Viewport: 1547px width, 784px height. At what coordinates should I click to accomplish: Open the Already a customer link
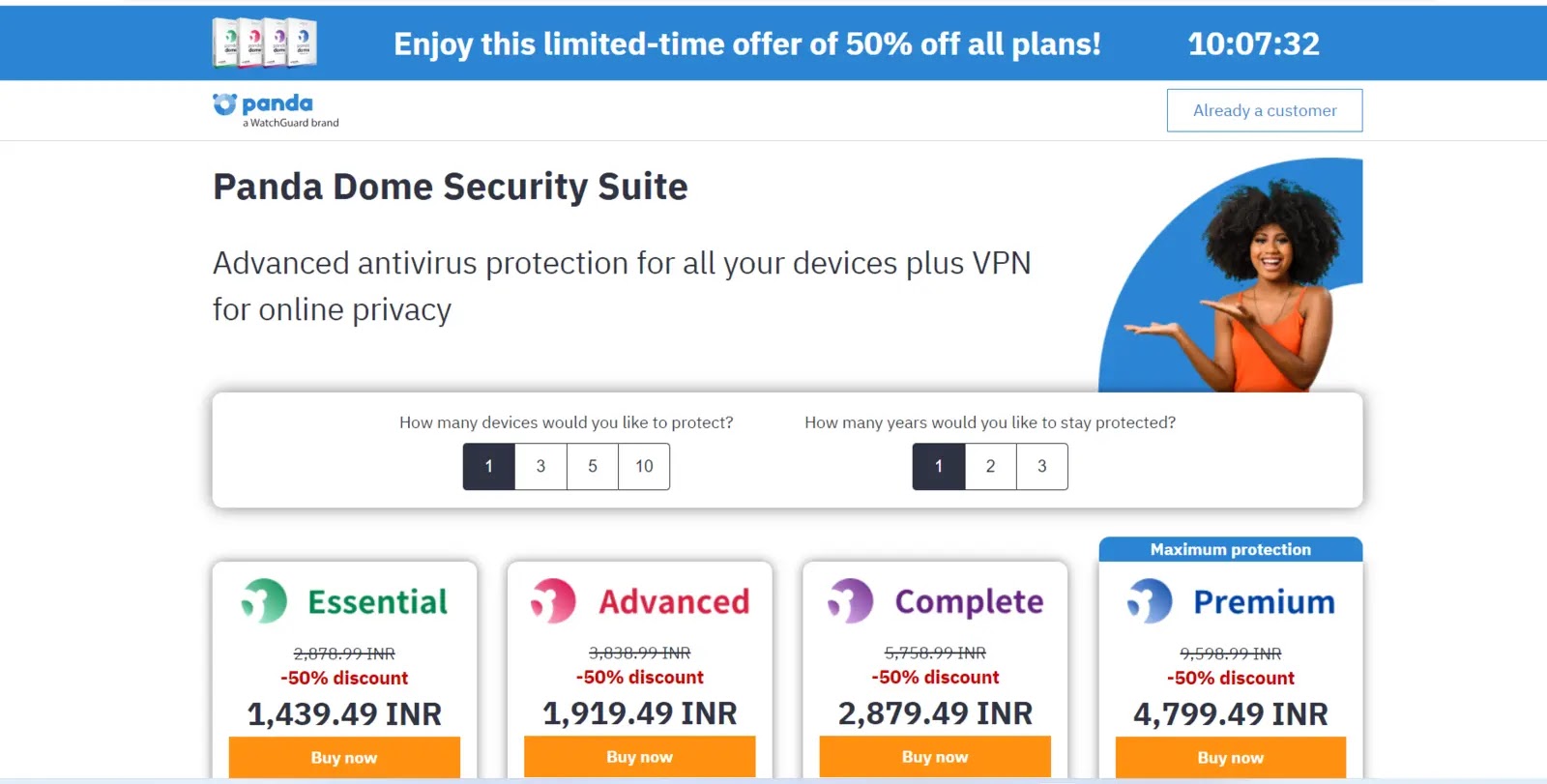(1265, 111)
